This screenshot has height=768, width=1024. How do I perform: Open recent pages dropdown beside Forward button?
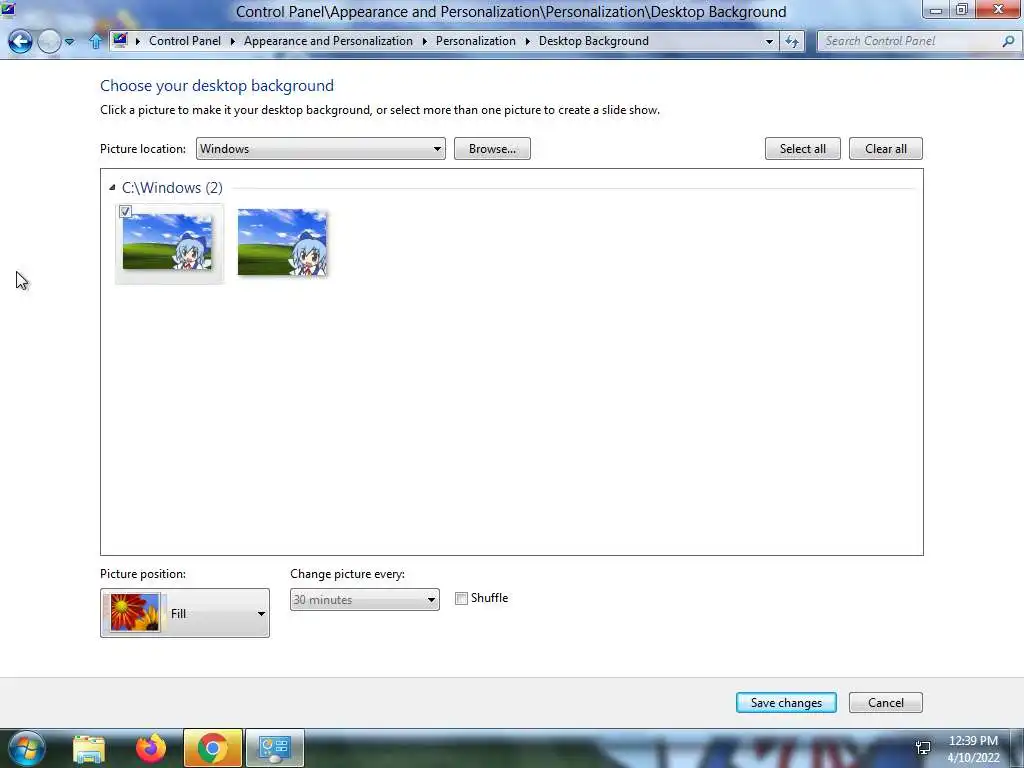[x=70, y=42]
